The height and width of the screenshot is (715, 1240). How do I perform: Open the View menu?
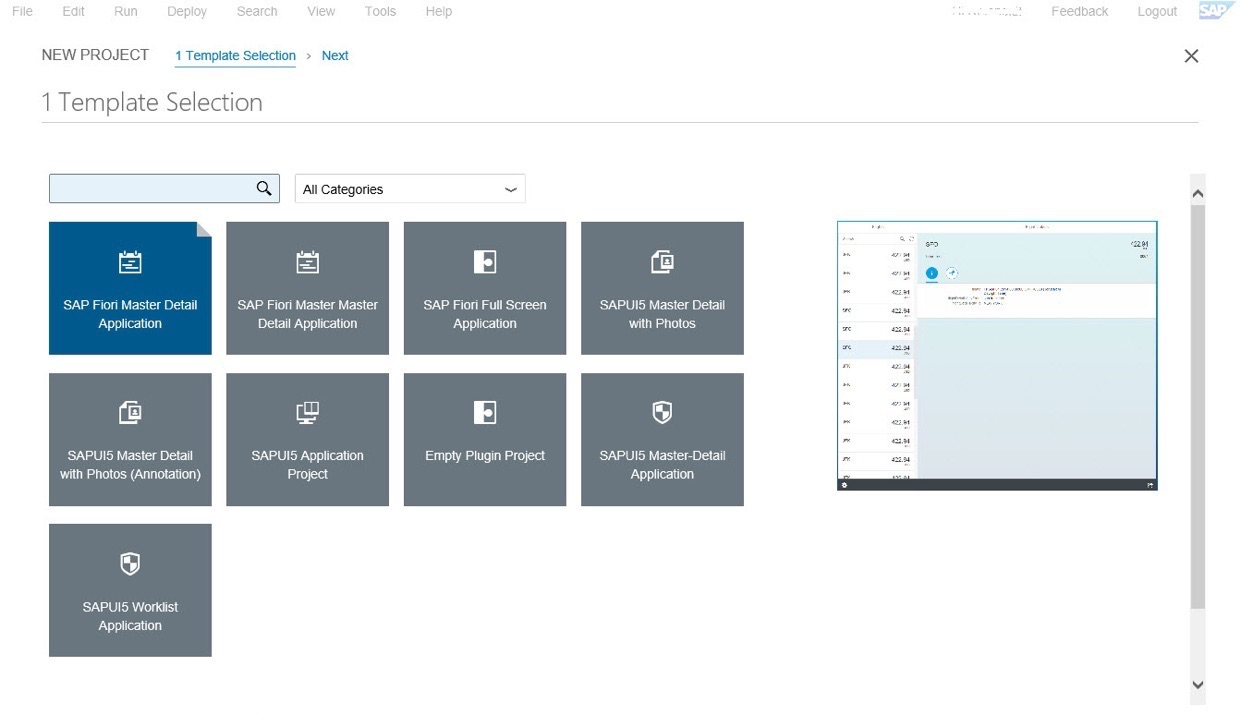pyautogui.click(x=321, y=11)
